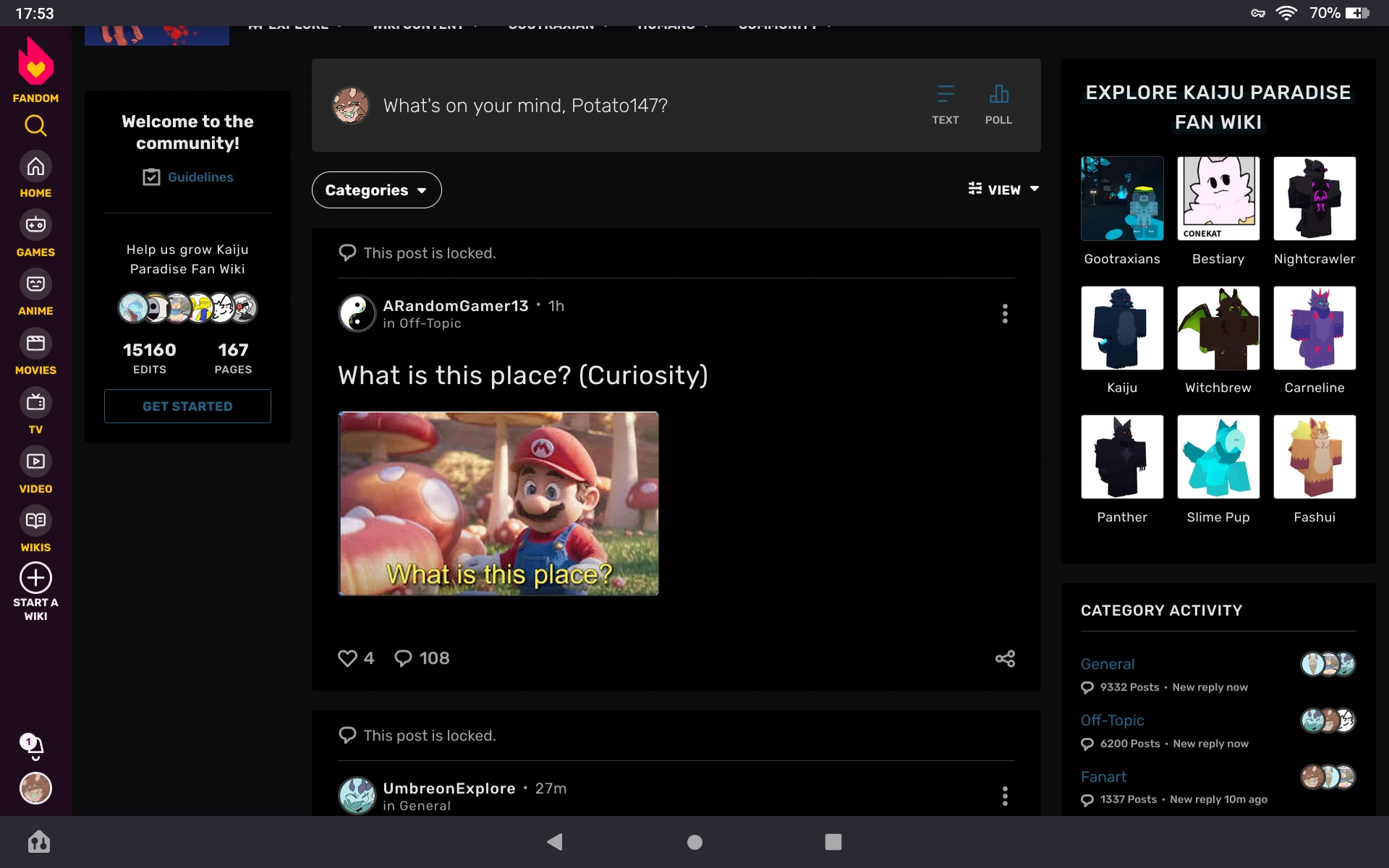The height and width of the screenshot is (868, 1389).
Task: Click the Start a Wiki plus icon
Action: pos(35,578)
